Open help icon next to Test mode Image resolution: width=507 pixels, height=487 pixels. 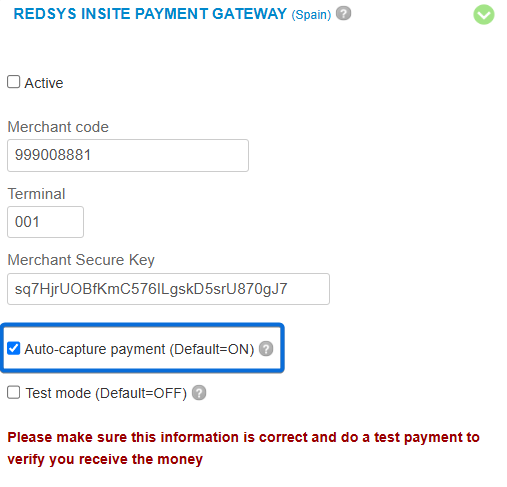tap(199, 393)
